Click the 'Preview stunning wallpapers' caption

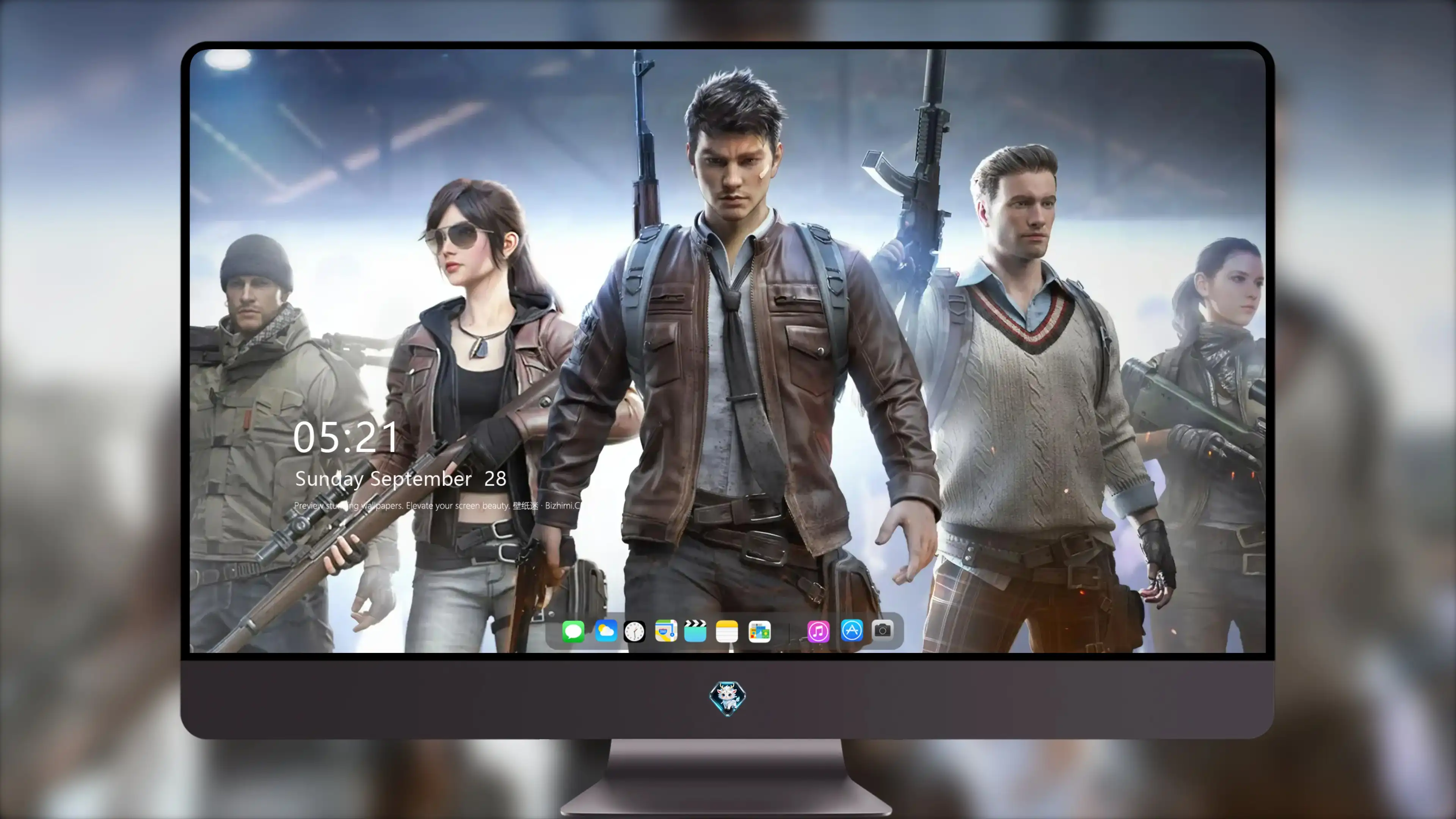[x=438, y=505]
